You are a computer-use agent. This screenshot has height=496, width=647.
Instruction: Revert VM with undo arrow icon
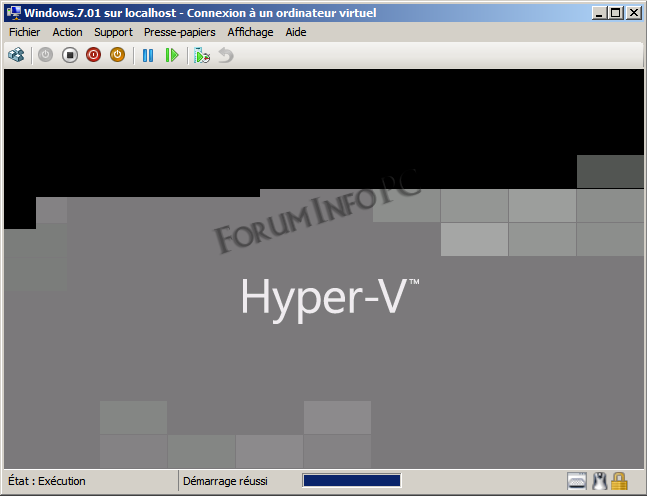click(x=226, y=55)
